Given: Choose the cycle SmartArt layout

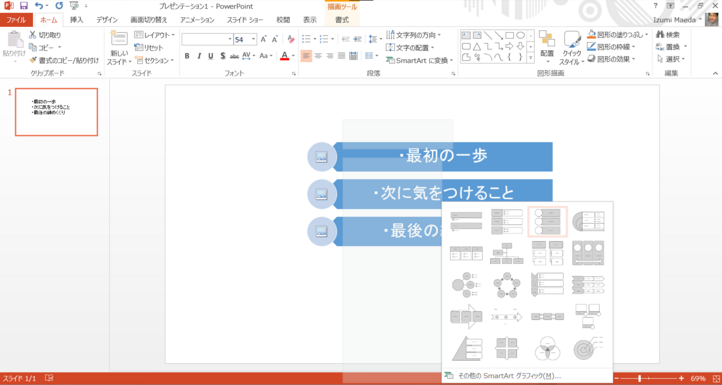Looking at the screenshot, I should 507,286.
